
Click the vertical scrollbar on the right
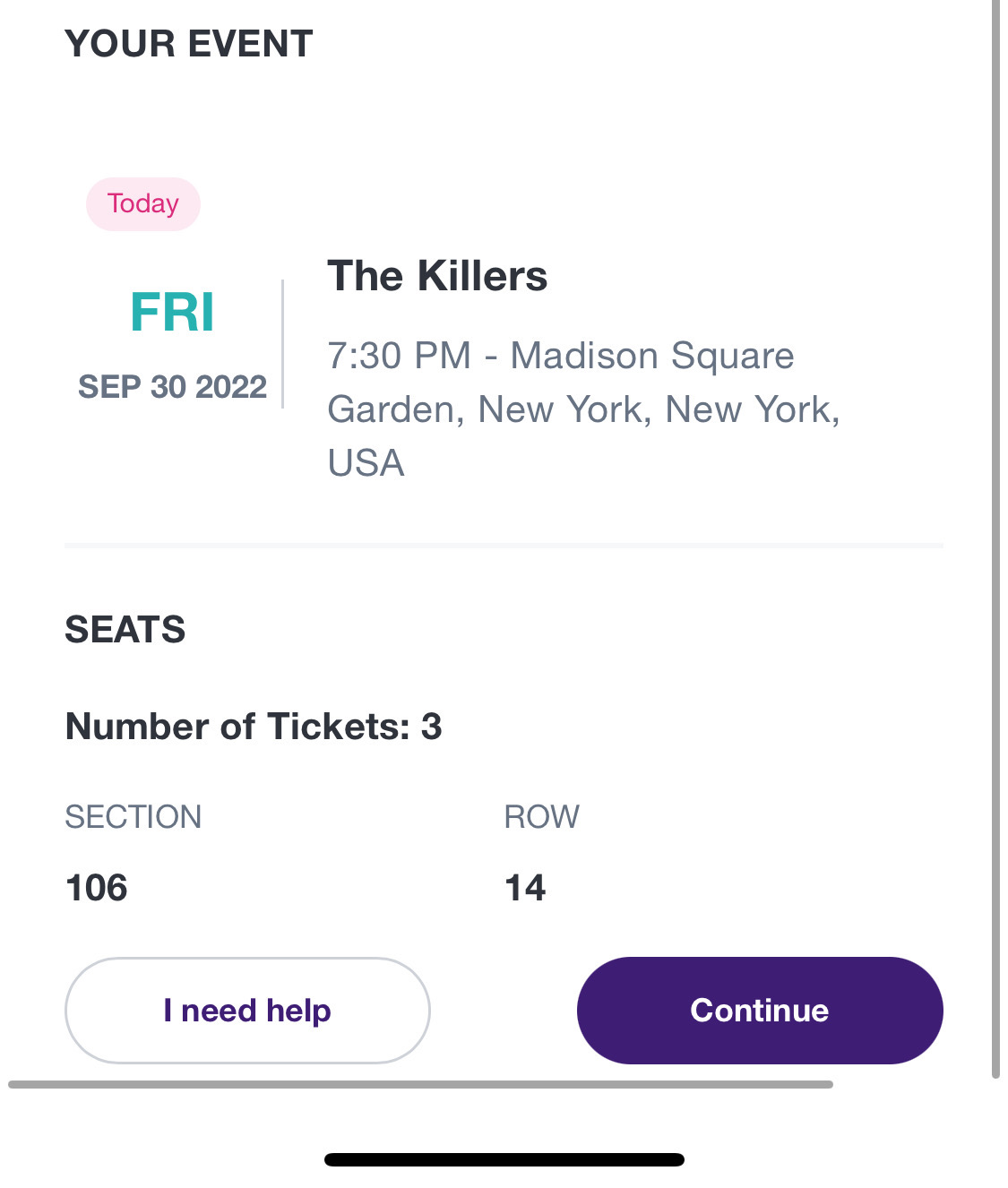tap(995, 538)
